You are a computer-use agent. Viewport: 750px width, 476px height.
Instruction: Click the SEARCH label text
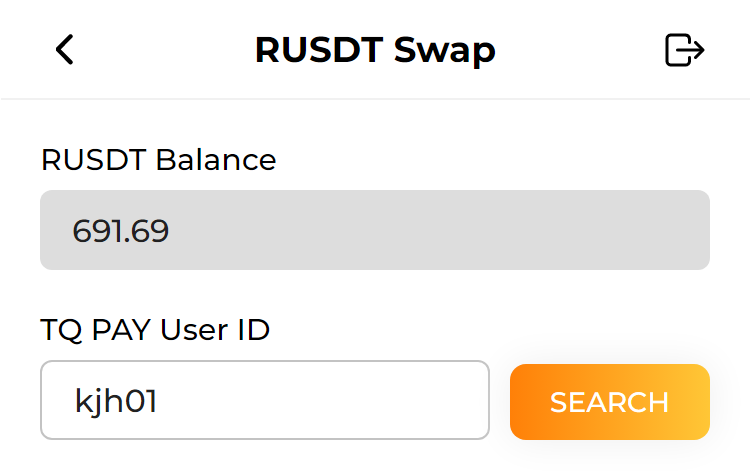pyautogui.click(x=609, y=401)
